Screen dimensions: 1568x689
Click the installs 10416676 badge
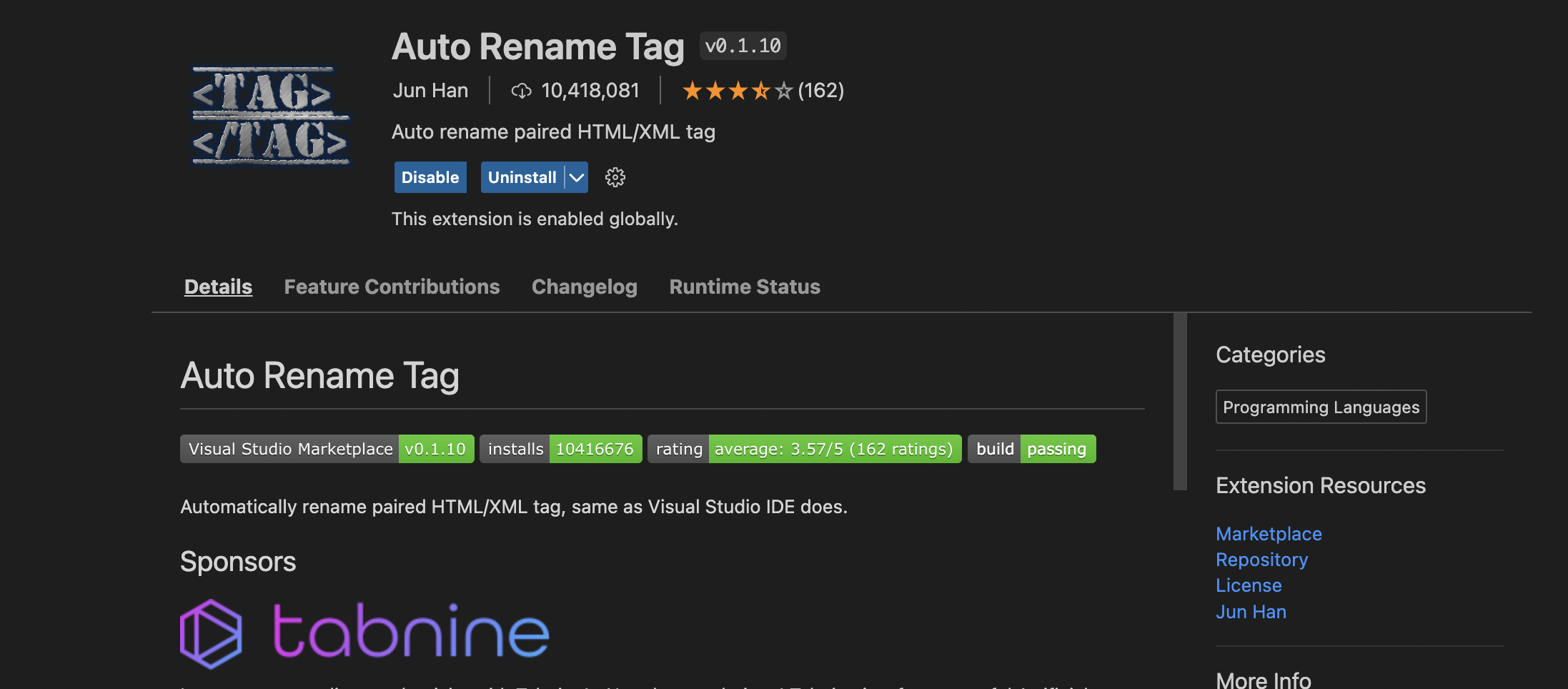[x=561, y=449]
